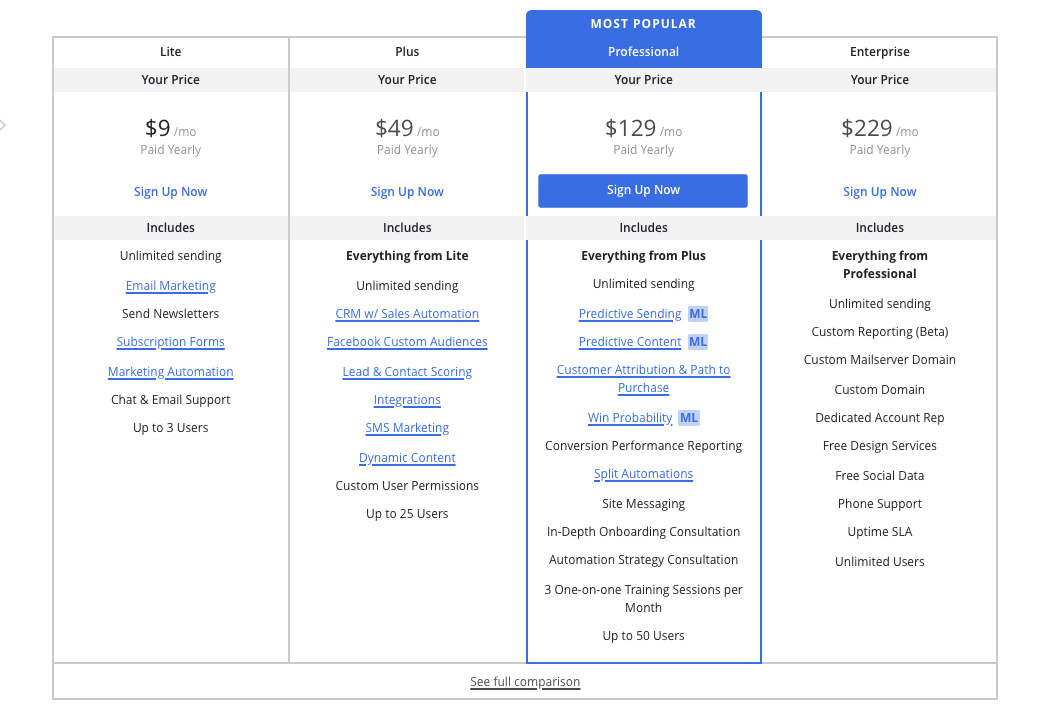Open the Email Marketing link

click(x=171, y=286)
